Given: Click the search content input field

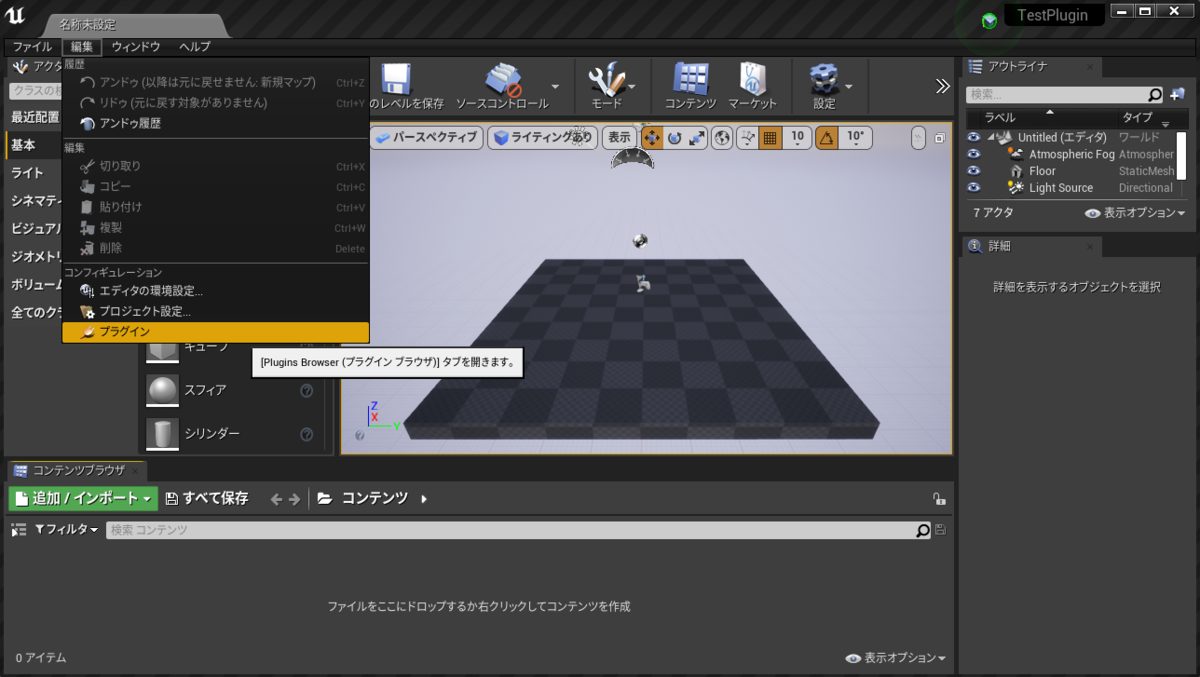Looking at the screenshot, I should [511, 530].
